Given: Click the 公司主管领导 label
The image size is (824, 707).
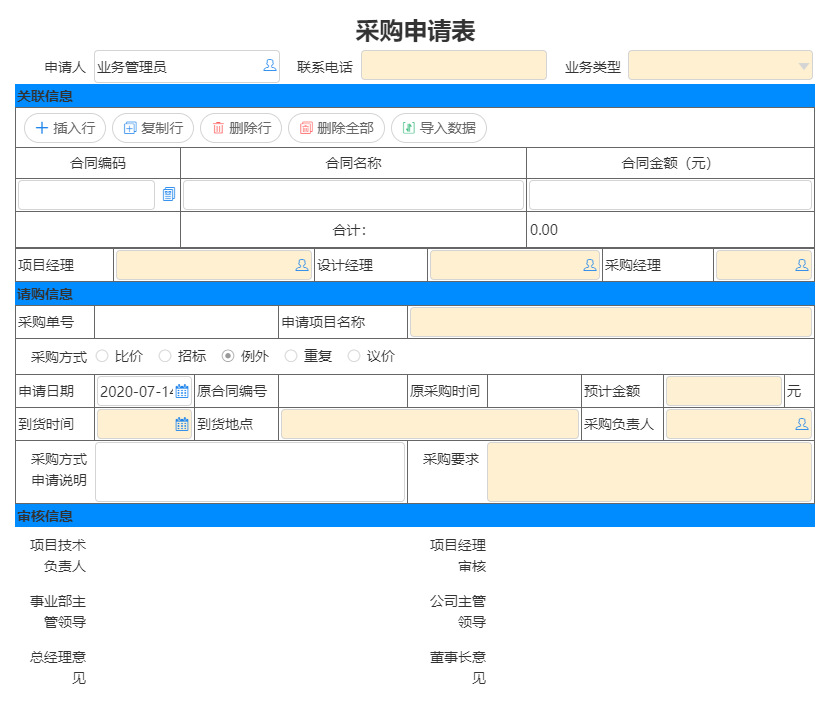Looking at the screenshot, I should [458, 612].
